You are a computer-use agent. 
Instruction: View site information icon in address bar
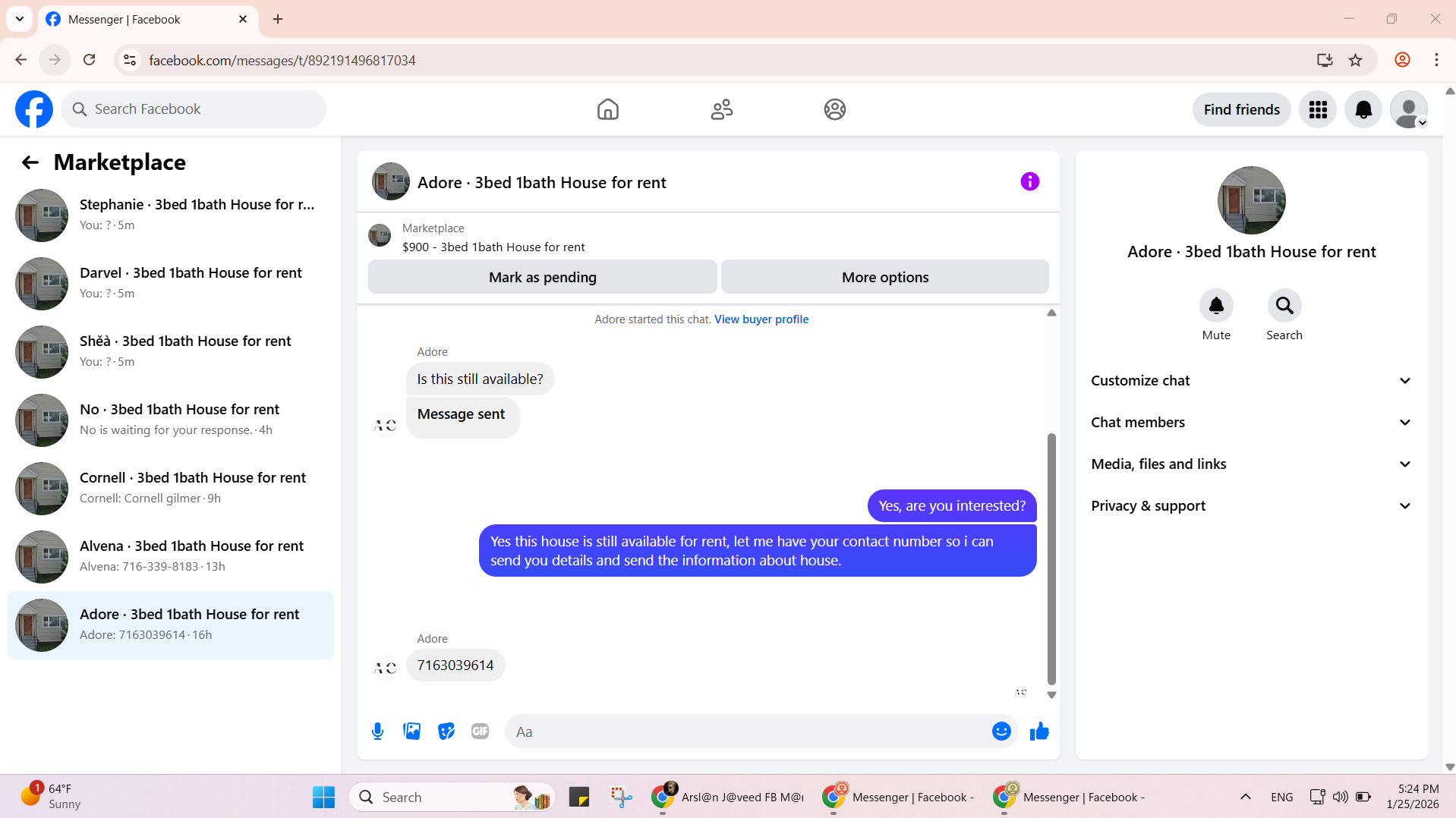pyautogui.click(x=130, y=60)
